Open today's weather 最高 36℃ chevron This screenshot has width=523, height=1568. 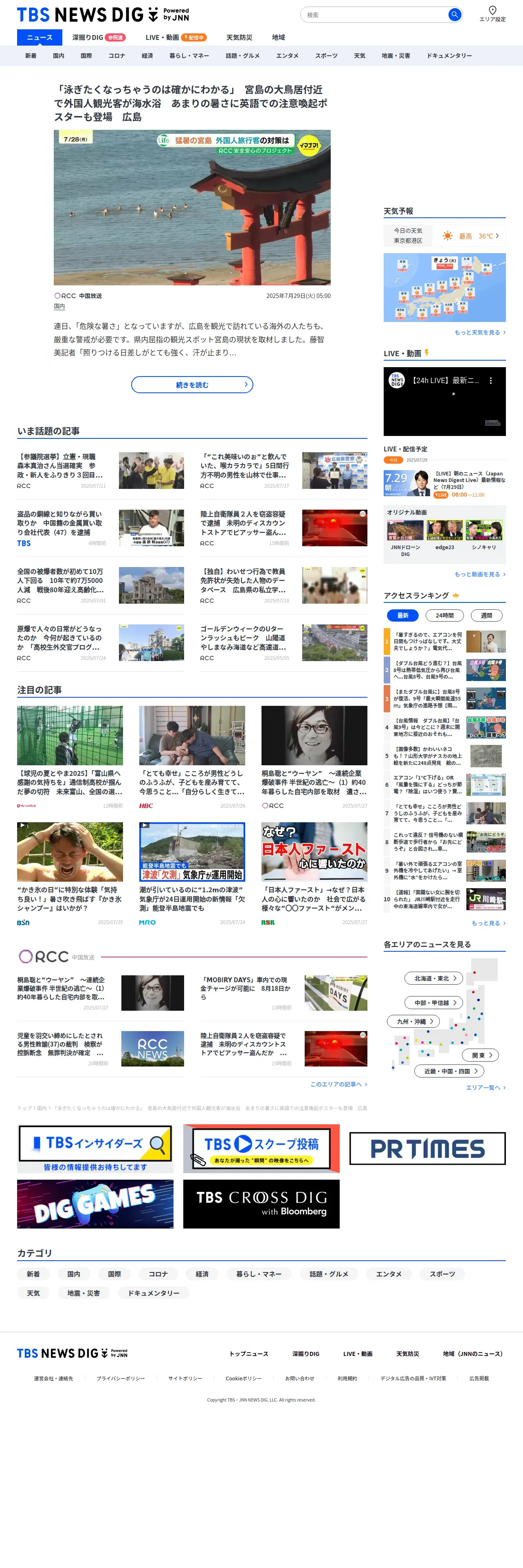click(497, 236)
